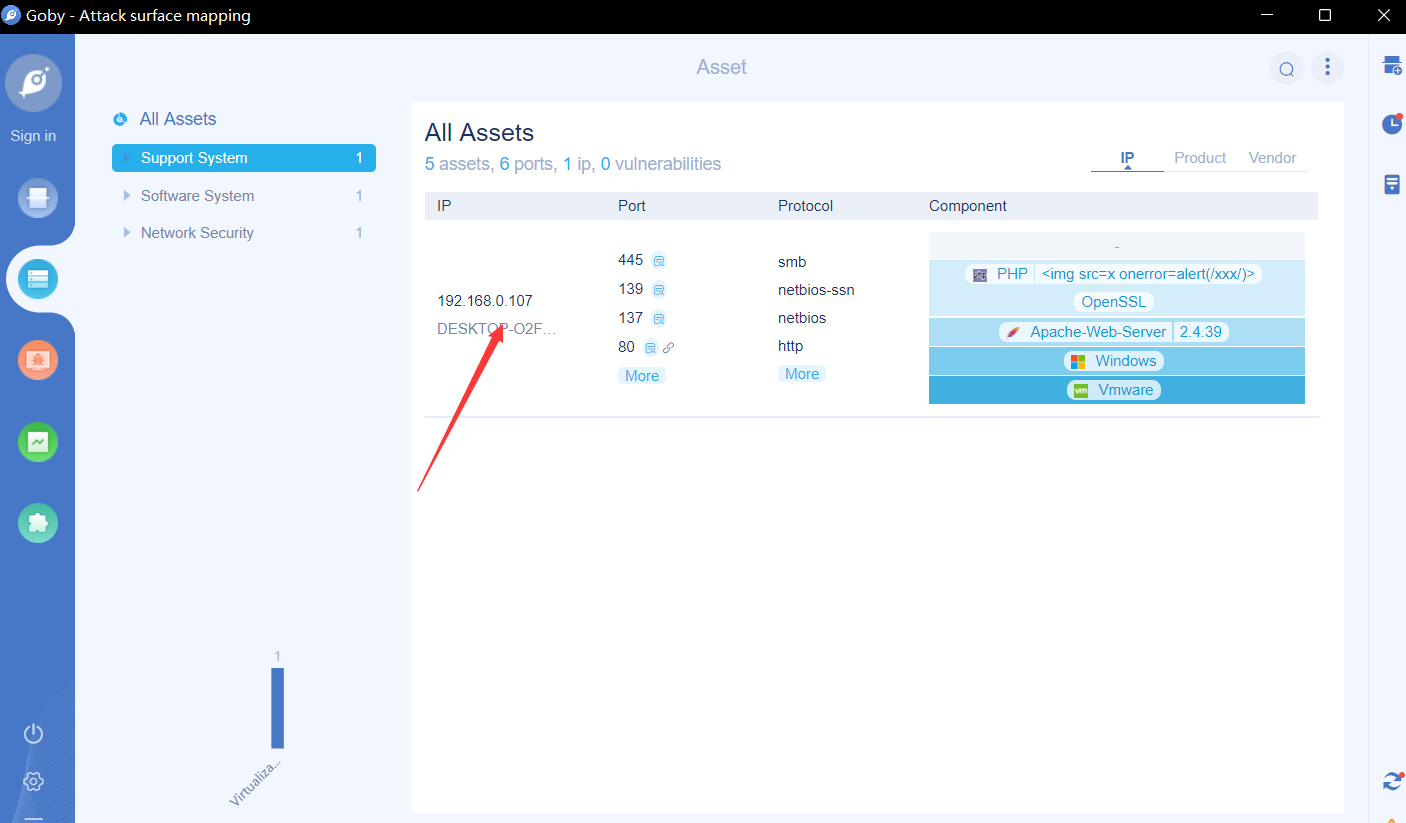Click the add task icon on right rail
The width and height of the screenshot is (1406, 823).
pyautogui.click(x=1391, y=66)
